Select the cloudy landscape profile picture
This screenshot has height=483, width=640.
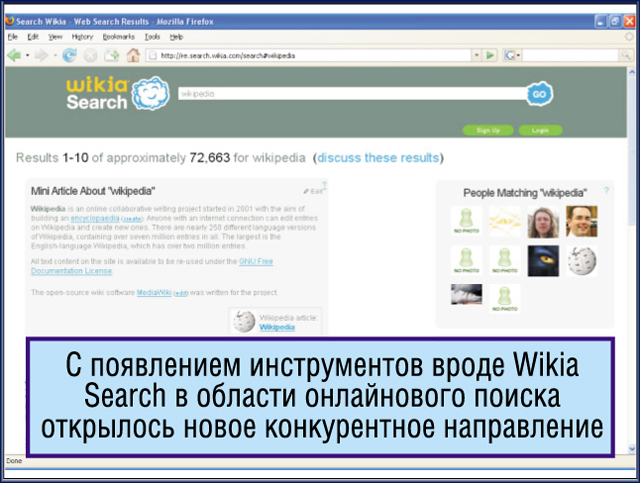click(467, 294)
